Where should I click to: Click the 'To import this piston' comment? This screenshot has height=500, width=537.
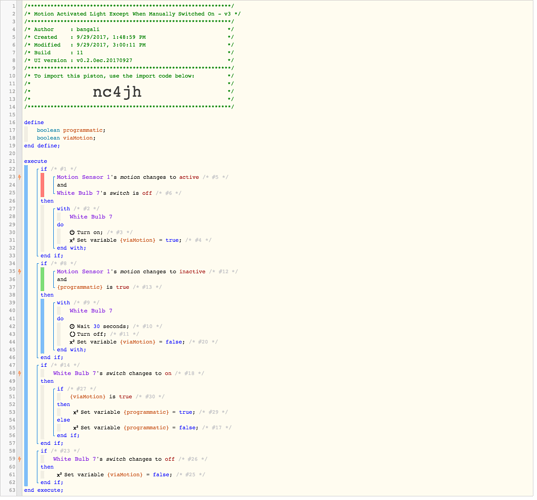[x=129, y=76]
